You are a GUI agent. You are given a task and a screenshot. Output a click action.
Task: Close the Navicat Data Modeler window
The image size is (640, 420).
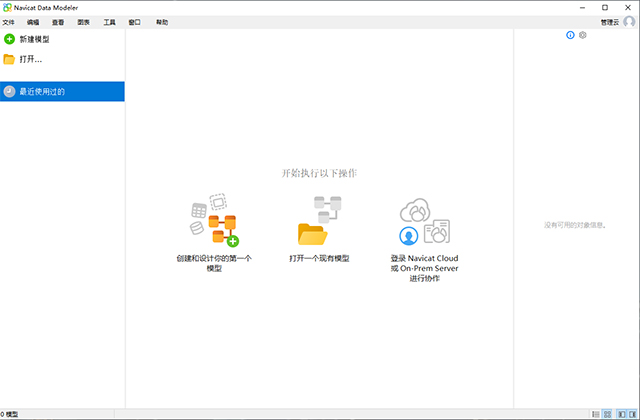tap(628, 7)
